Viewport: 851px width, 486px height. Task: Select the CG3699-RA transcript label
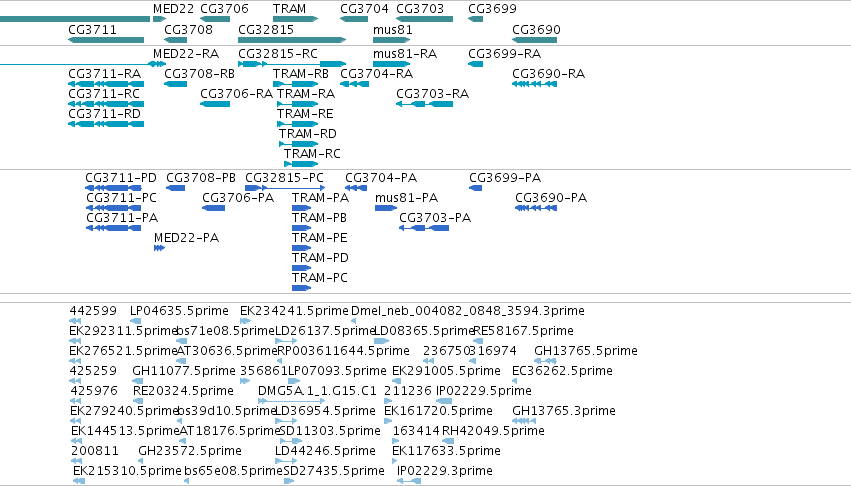click(505, 54)
